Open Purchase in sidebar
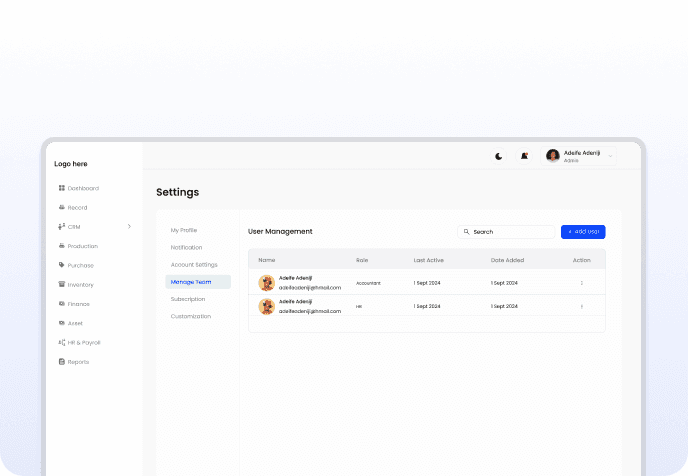The height and width of the screenshot is (476, 688). pos(81,265)
